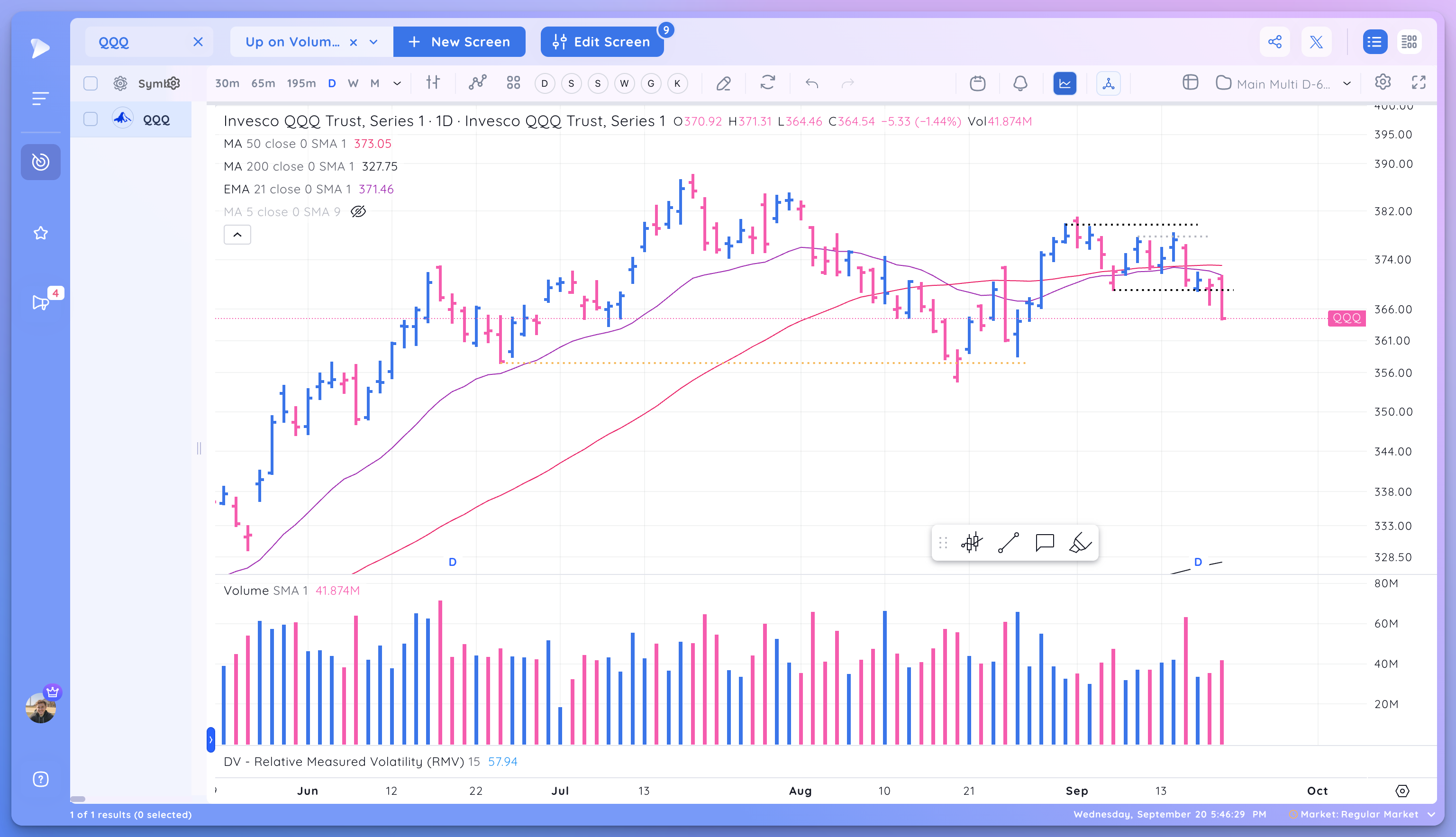Select monthly M timeframe

[x=375, y=83]
